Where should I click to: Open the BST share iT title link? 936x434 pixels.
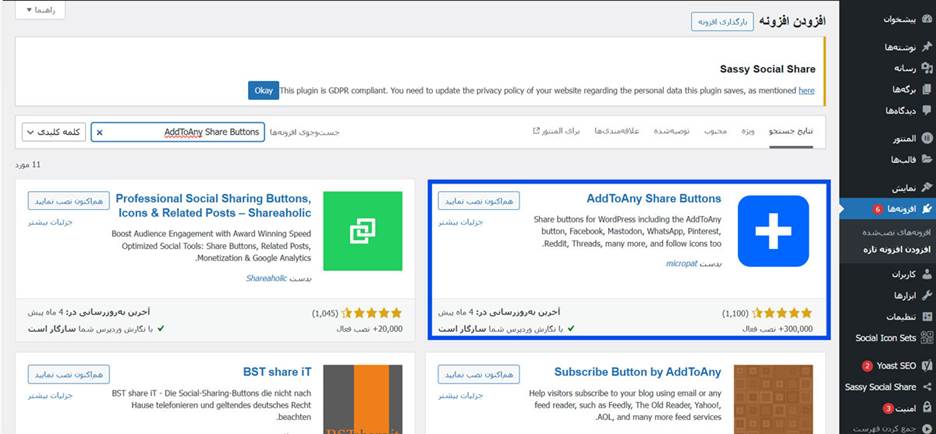(x=277, y=372)
